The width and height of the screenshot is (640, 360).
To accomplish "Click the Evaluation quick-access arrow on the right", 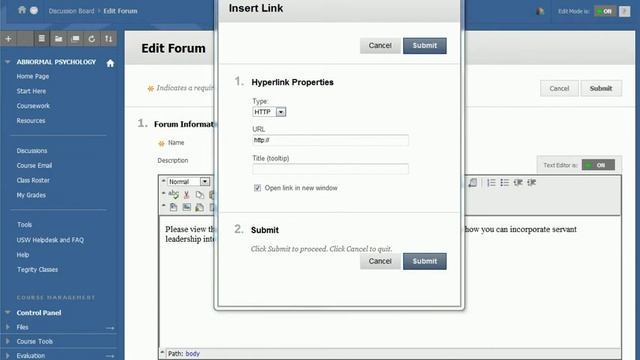I will click(x=110, y=356).
